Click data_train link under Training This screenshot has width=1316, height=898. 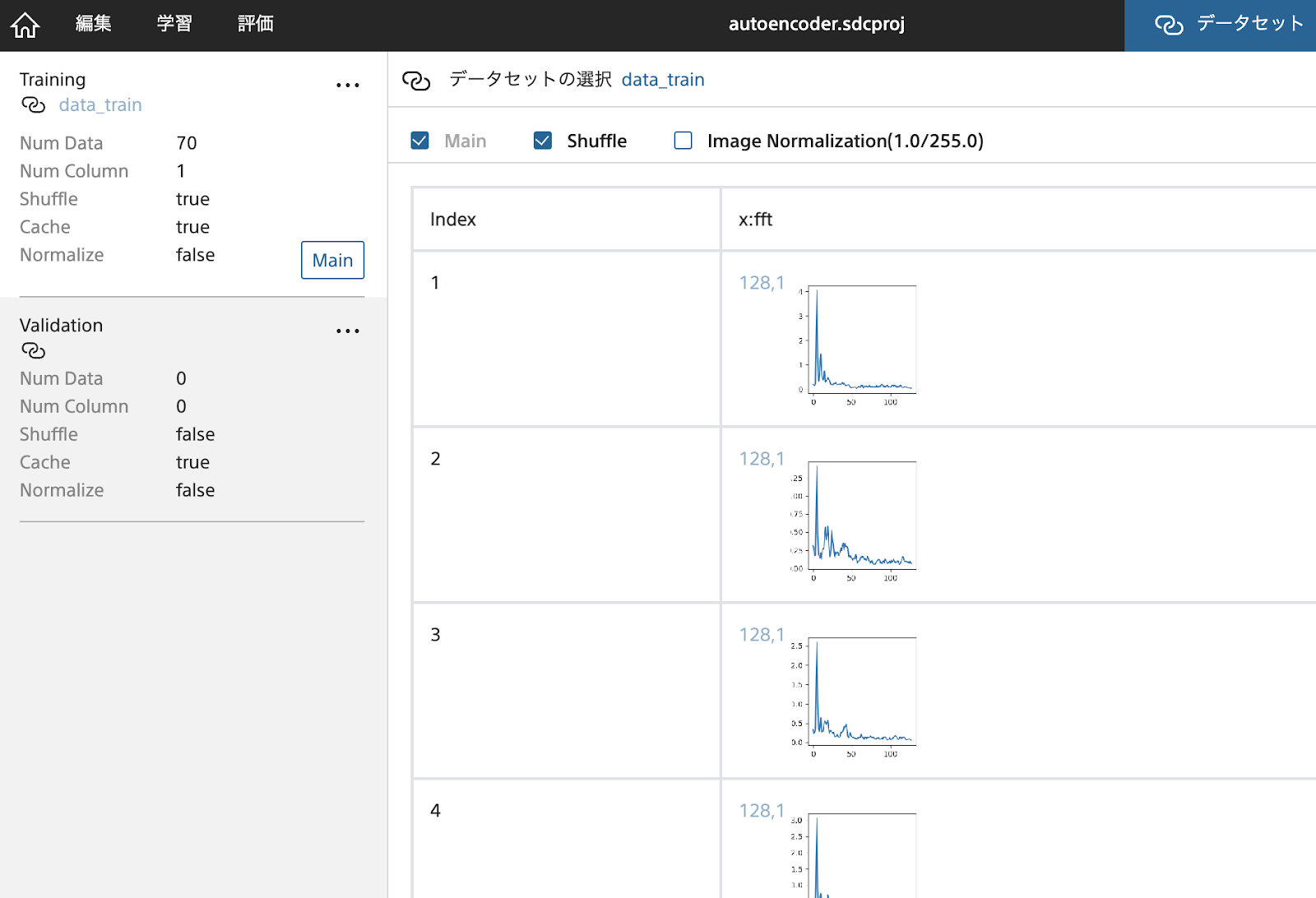(x=100, y=105)
